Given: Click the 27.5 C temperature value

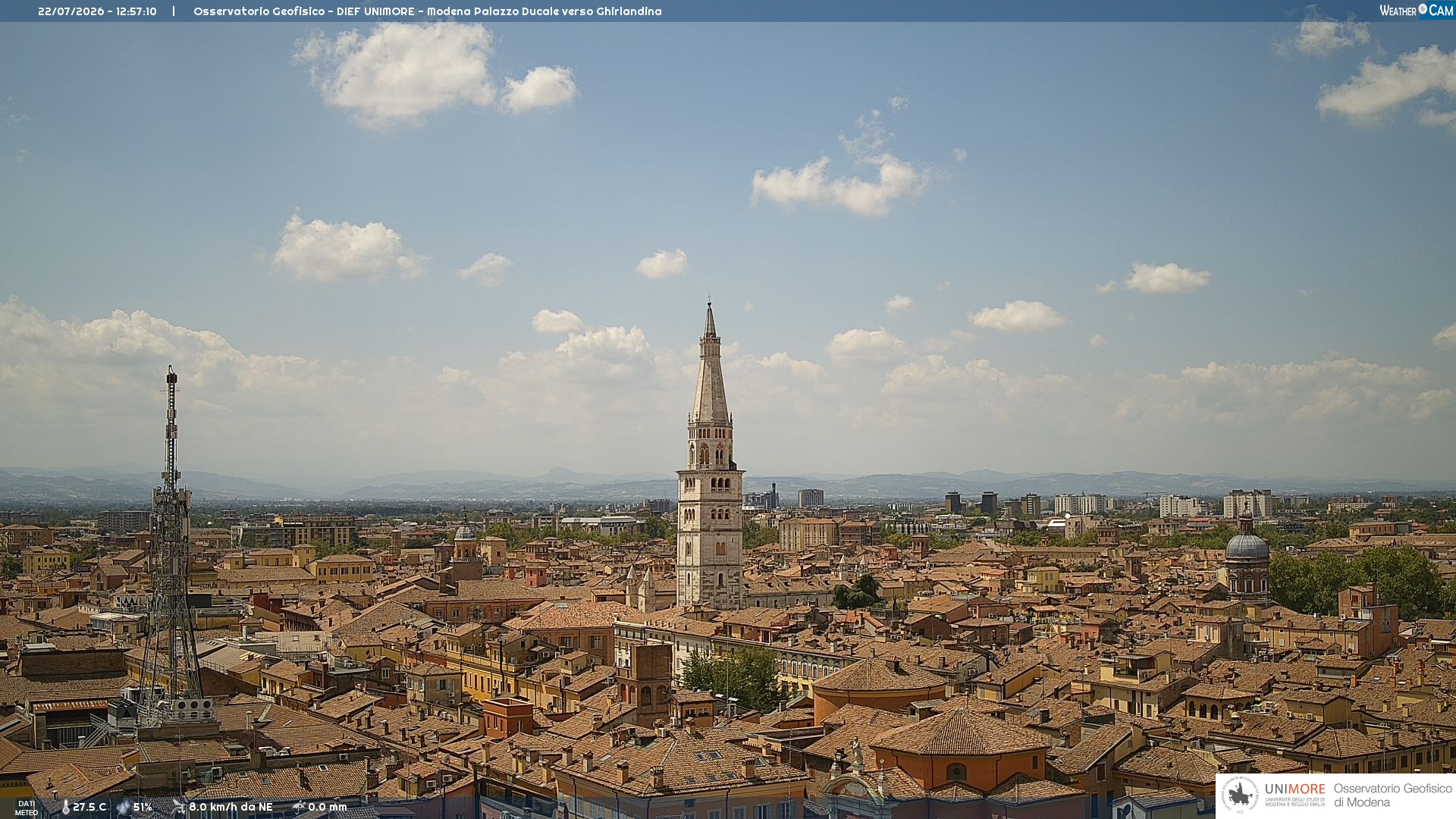Looking at the screenshot, I should pos(89,807).
